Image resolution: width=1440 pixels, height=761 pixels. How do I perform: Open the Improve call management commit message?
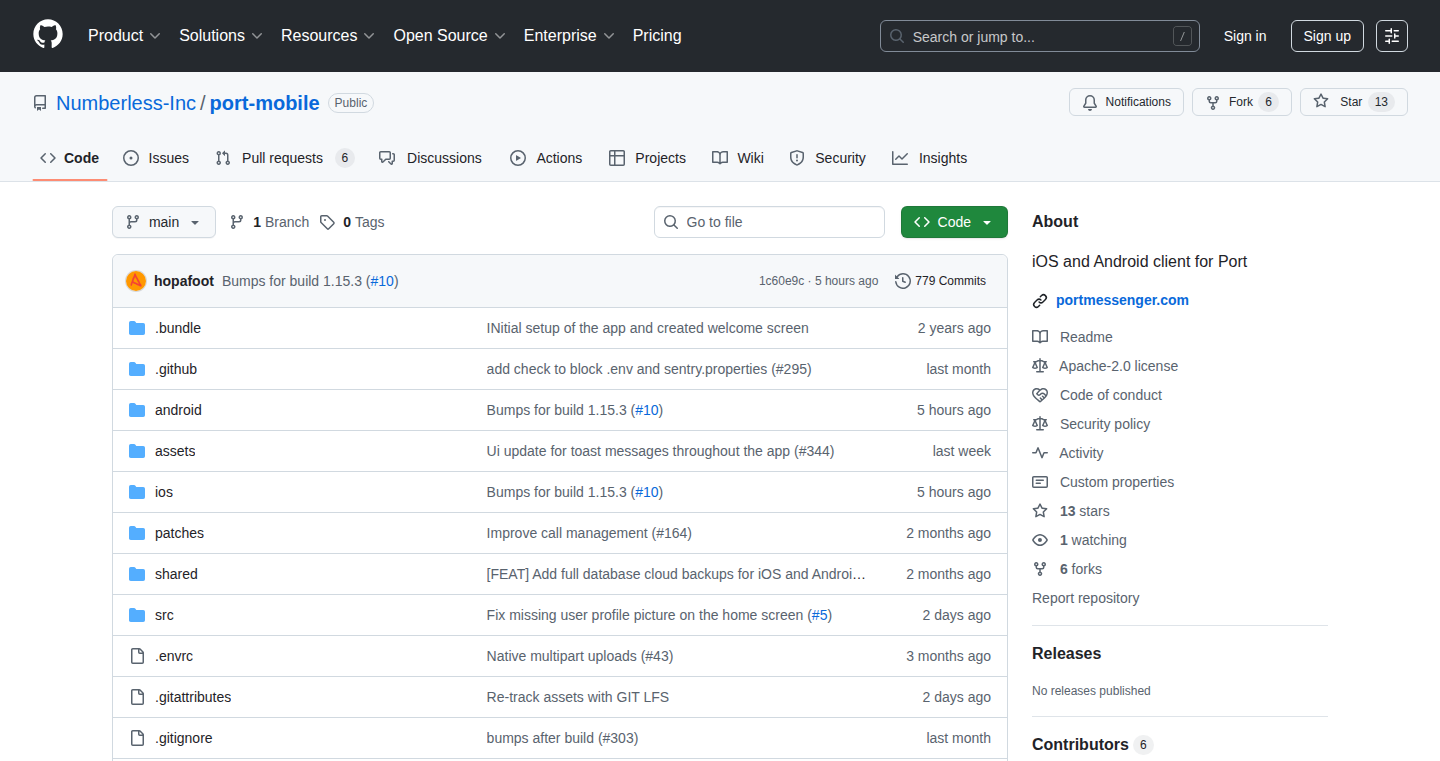(589, 533)
